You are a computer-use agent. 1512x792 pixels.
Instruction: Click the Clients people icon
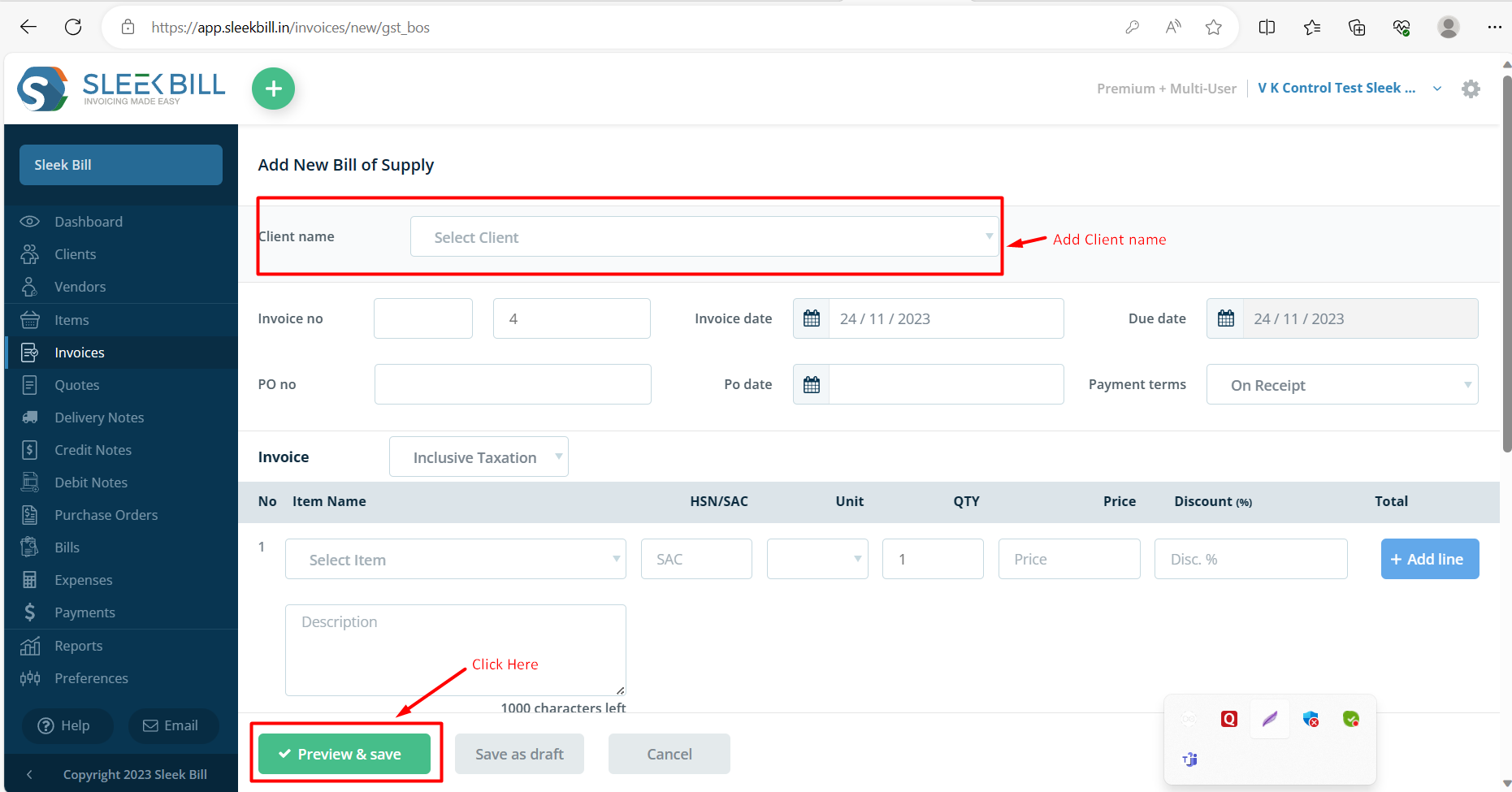pyautogui.click(x=30, y=254)
